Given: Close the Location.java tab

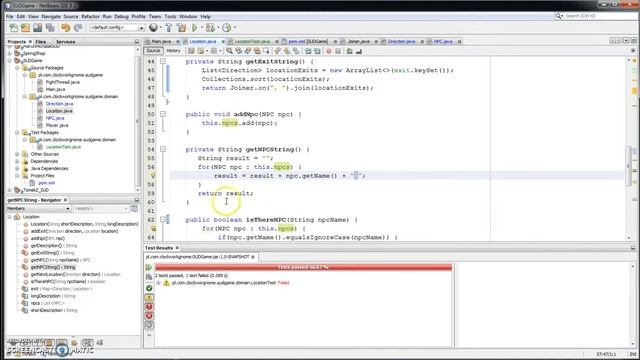Looking at the screenshot, I should [x=223, y=42].
